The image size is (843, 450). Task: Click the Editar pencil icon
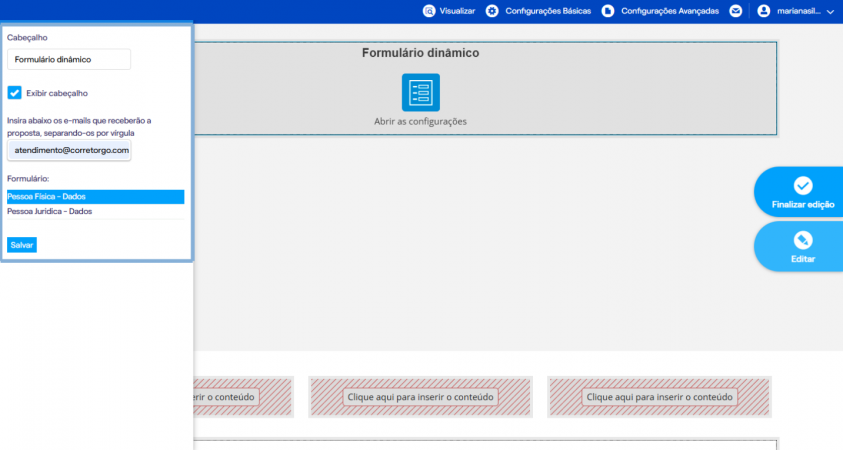pyautogui.click(x=803, y=240)
